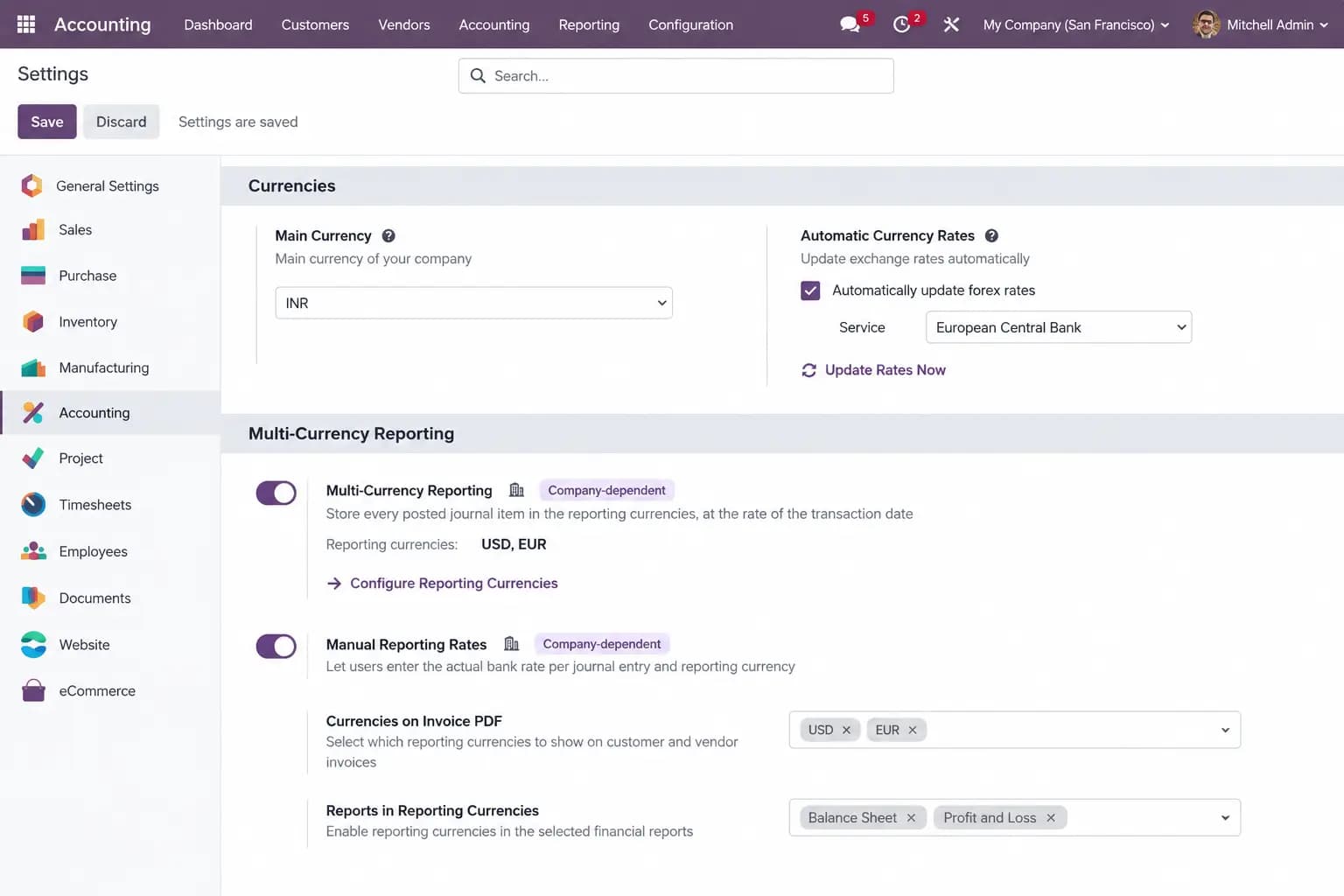
Task: Click the Accounting app icon in sidebar
Action: (32, 413)
